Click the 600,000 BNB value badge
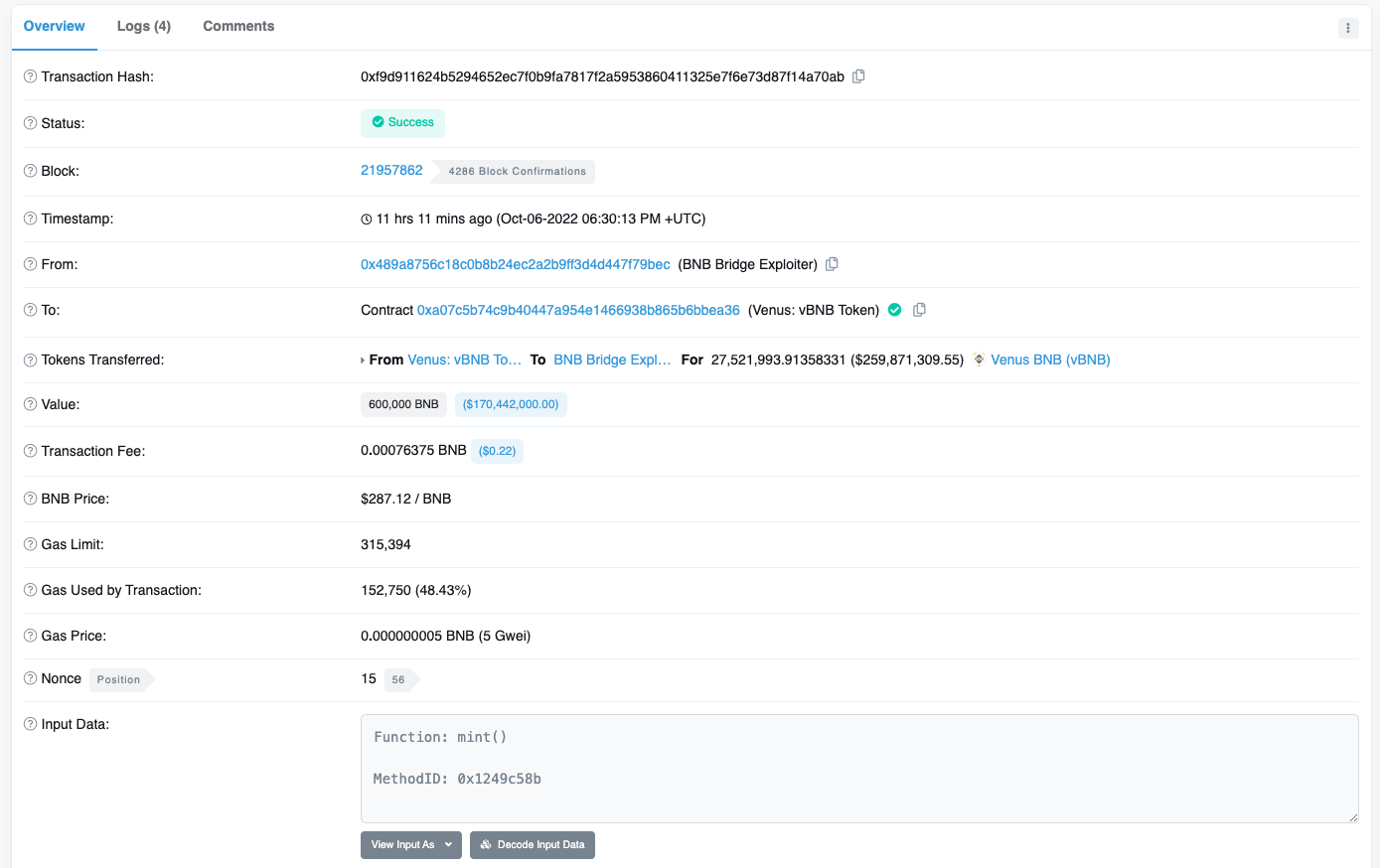This screenshot has height=868, width=1380. (x=403, y=404)
